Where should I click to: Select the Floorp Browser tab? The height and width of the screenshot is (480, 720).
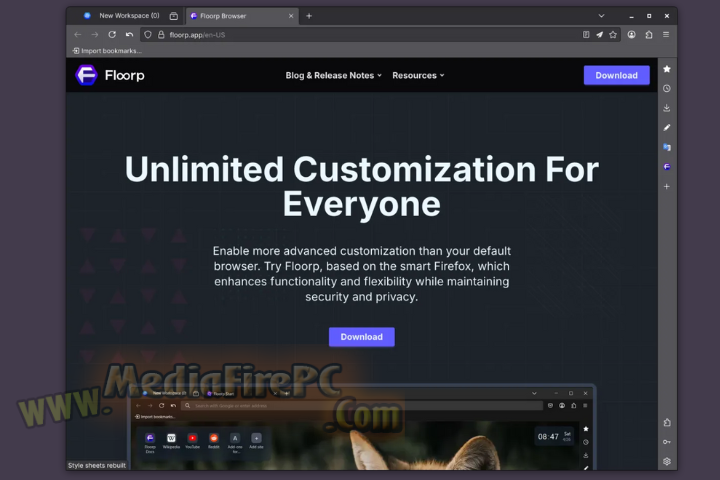coord(242,16)
